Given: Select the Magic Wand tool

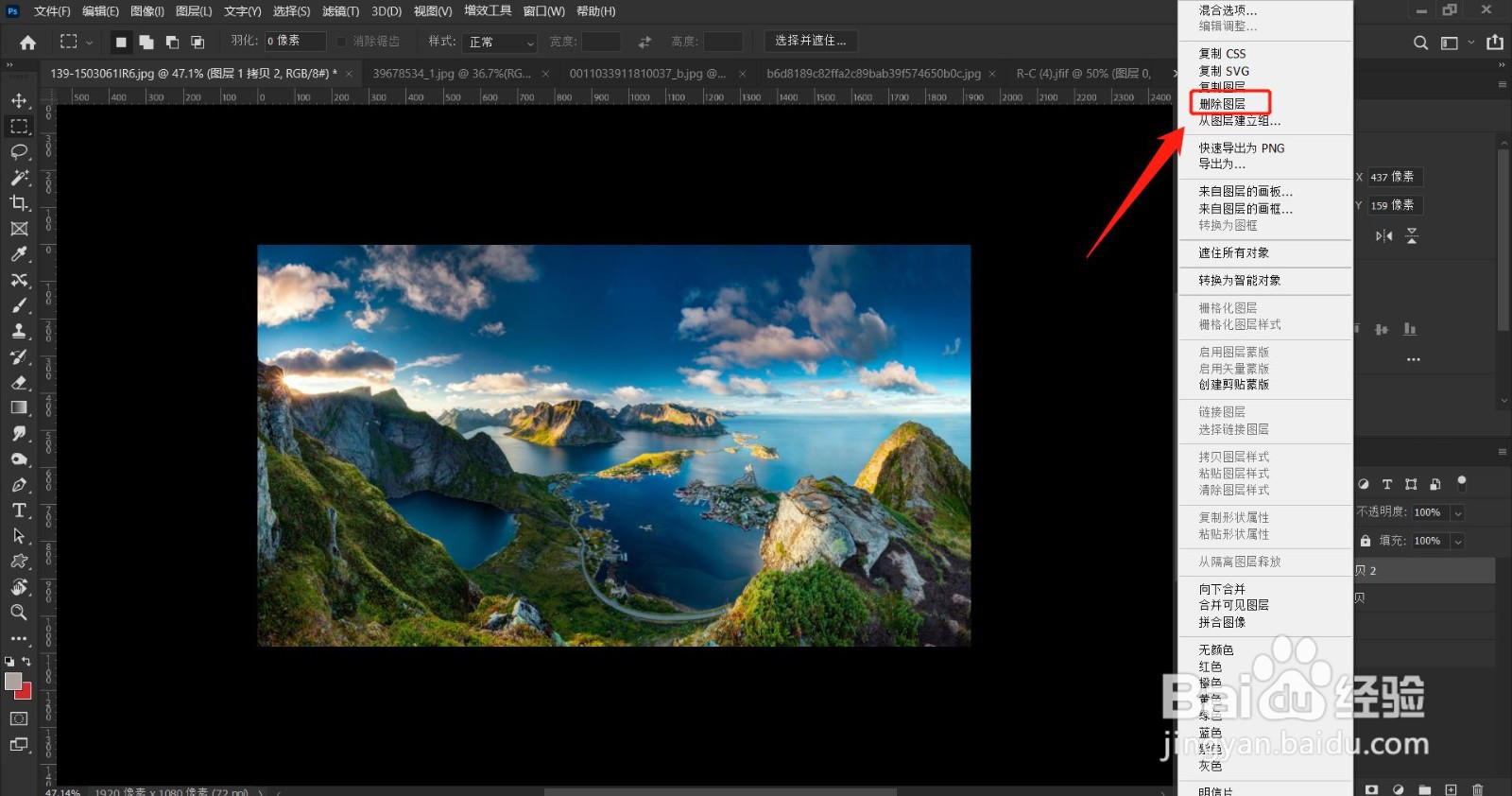Looking at the screenshot, I should [x=19, y=177].
